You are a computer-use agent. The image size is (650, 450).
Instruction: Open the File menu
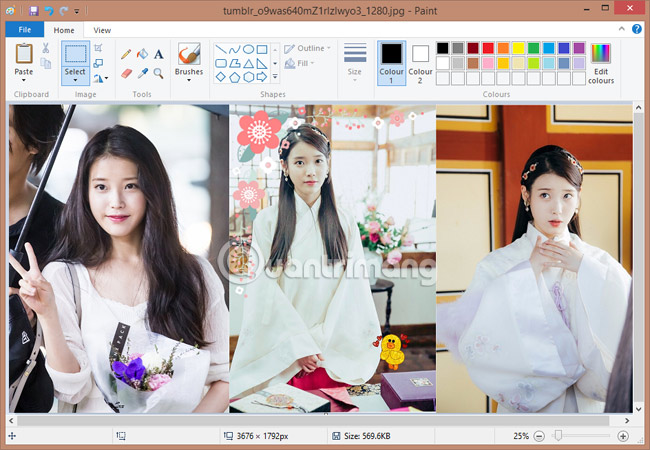point(24,30)
